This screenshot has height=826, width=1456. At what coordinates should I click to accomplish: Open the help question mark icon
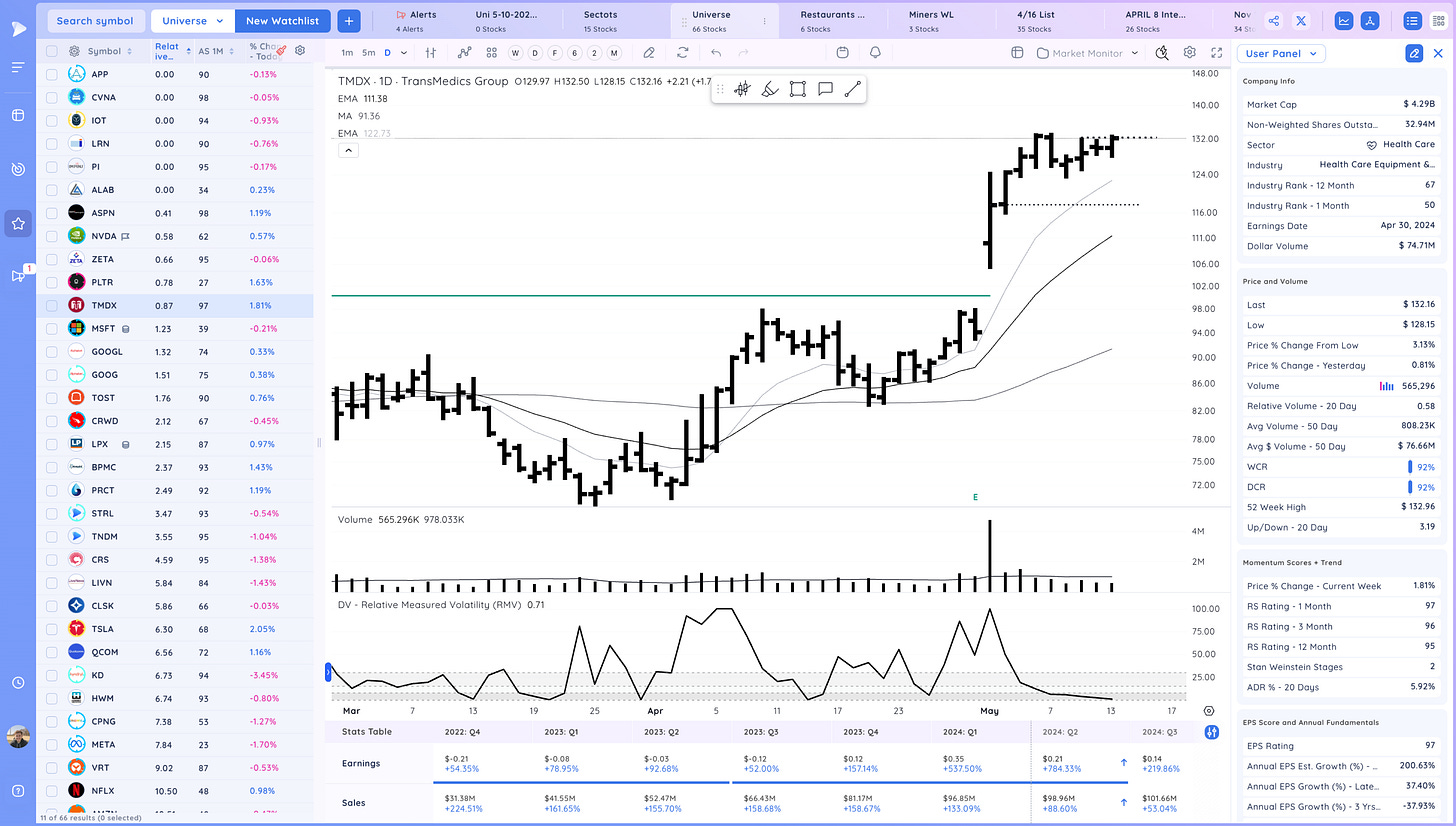[x=18, y=793]
